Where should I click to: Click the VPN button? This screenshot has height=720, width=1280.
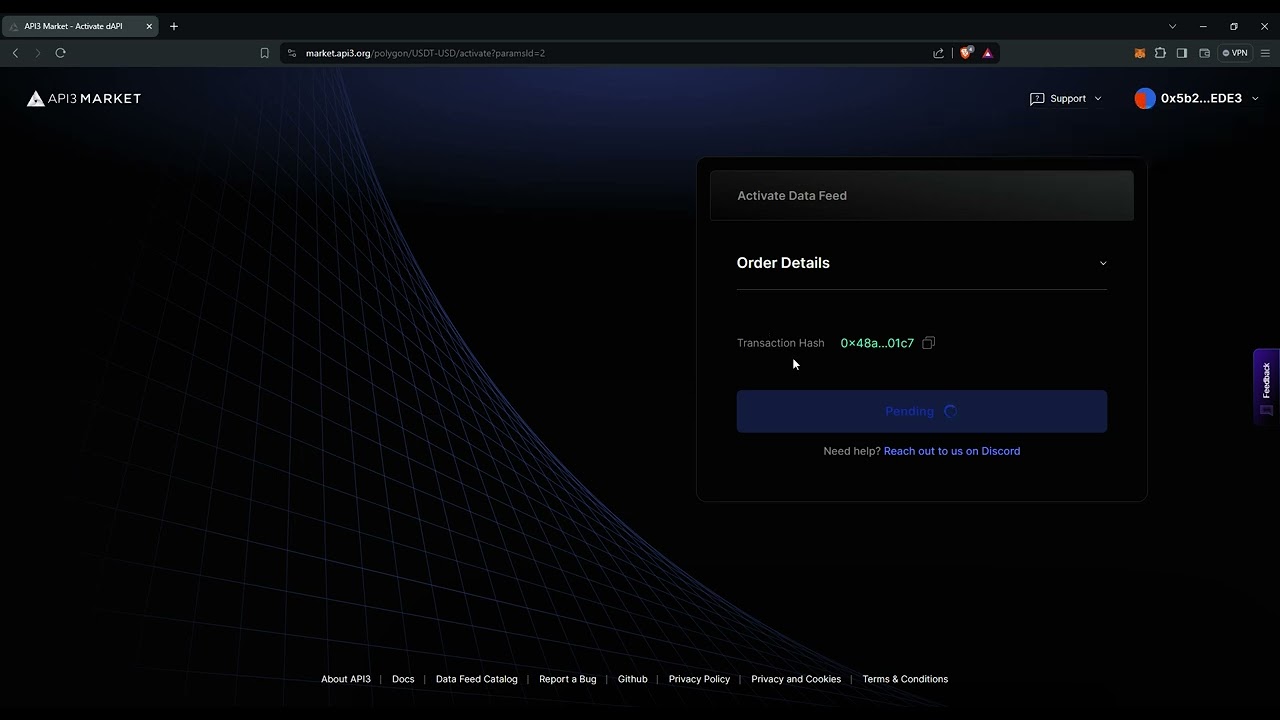tap(1235, 53)
